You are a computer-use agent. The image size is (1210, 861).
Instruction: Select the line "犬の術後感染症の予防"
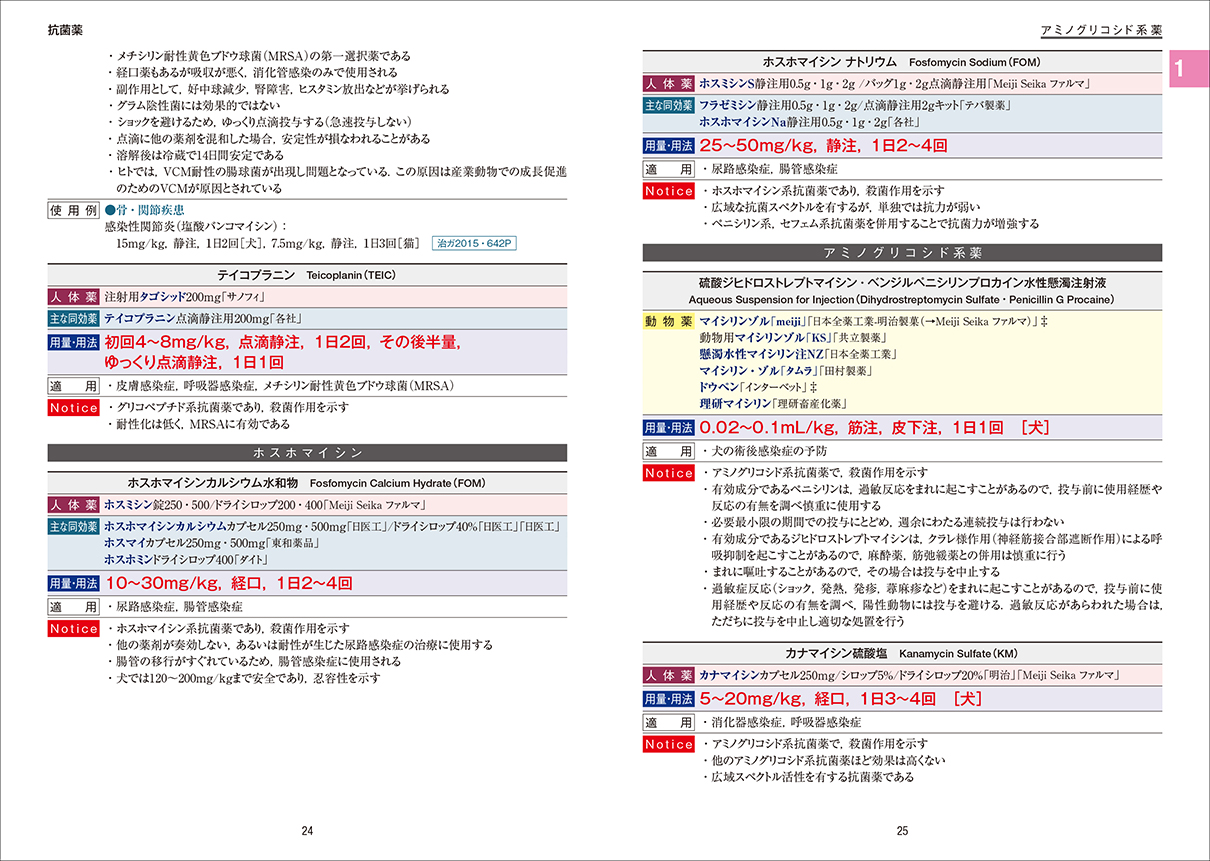(768, 451)
